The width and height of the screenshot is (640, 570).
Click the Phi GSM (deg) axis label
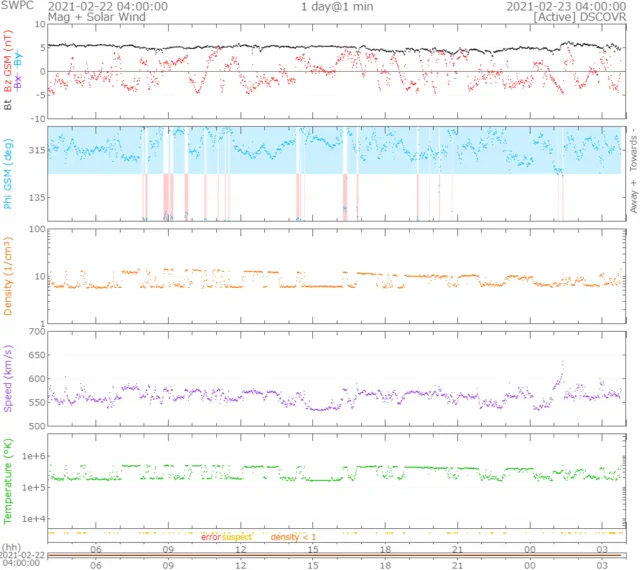click(10, 173)
